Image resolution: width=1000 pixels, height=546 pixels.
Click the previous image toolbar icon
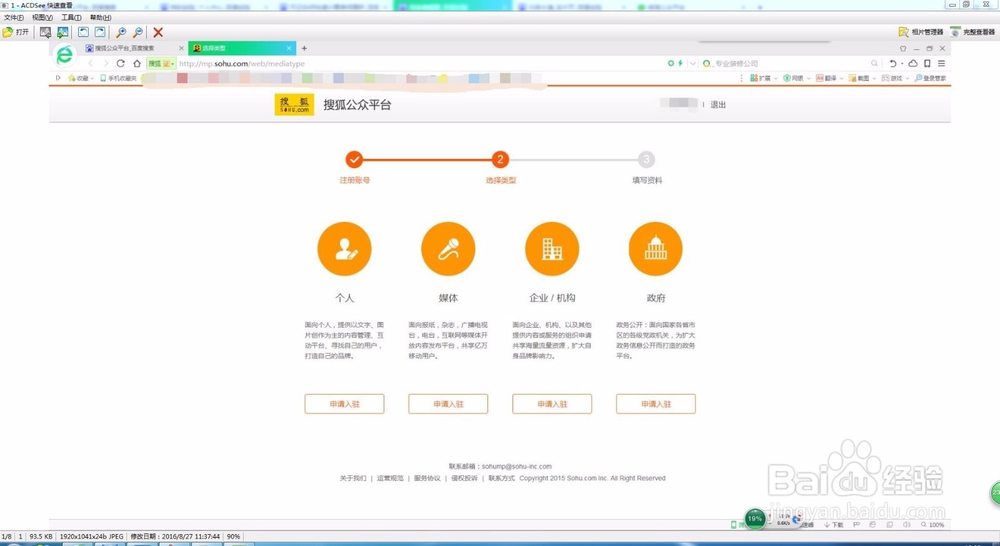point(45,32)
